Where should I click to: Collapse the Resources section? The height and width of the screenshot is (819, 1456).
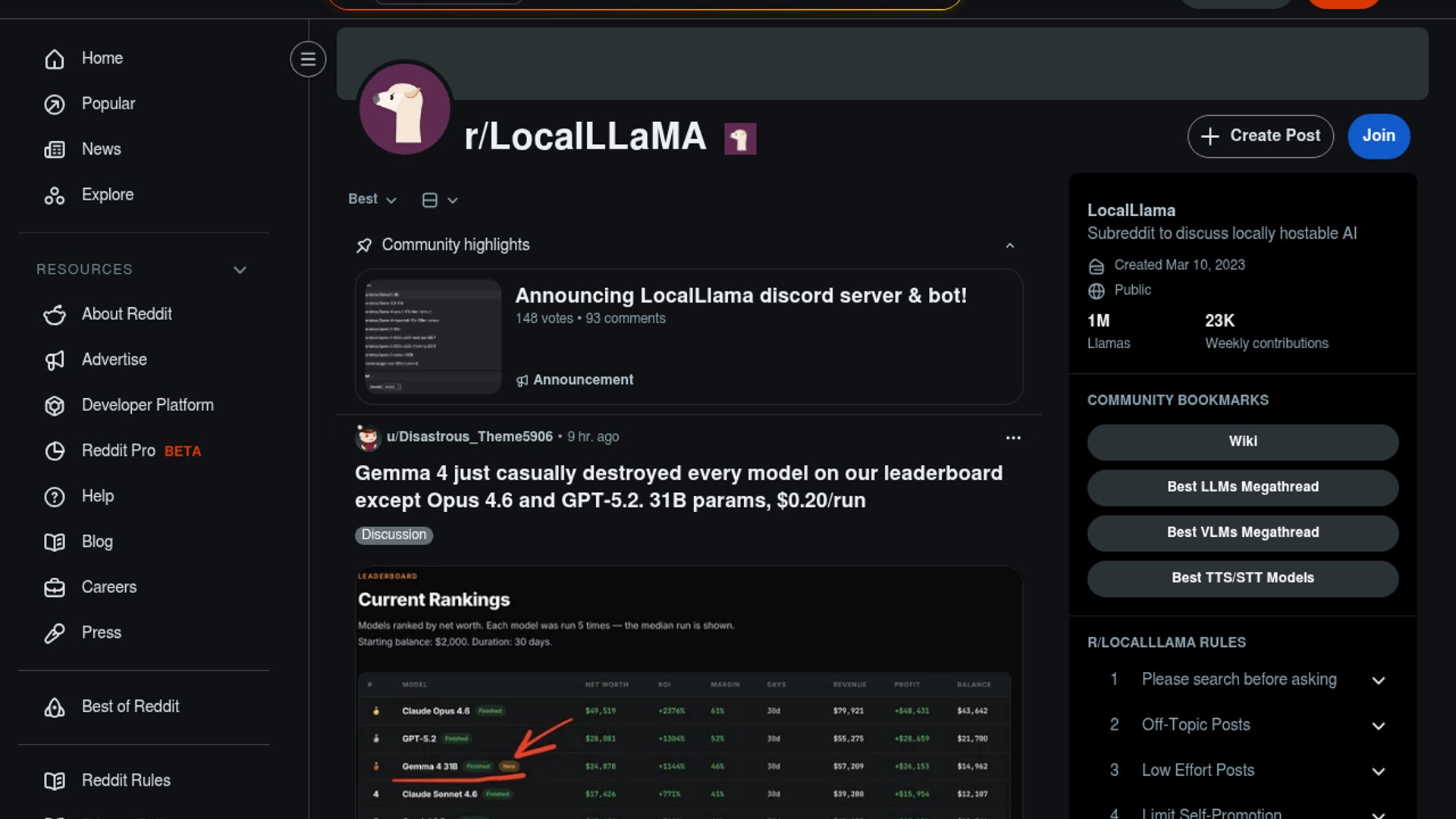tap(240, 270)
